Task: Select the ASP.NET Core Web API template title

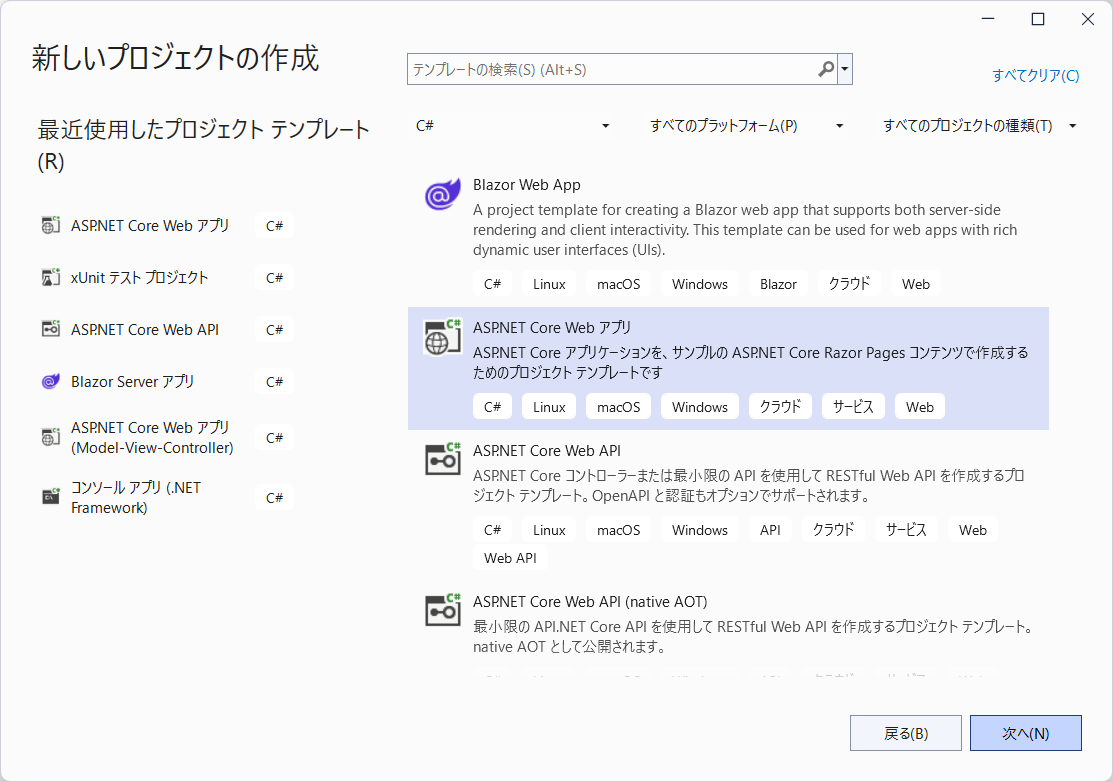Action: point(547,451)
